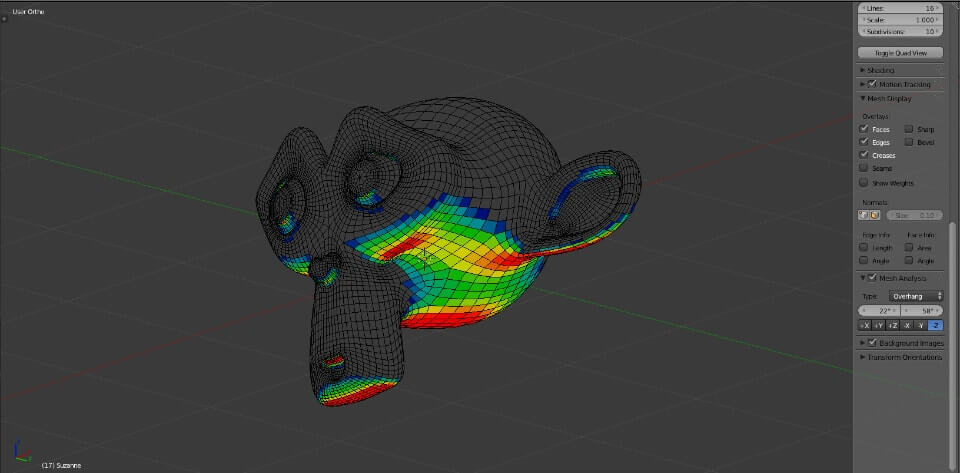
Task: Enable the Bevel overlay checkbox
Action: coord(909,141)
